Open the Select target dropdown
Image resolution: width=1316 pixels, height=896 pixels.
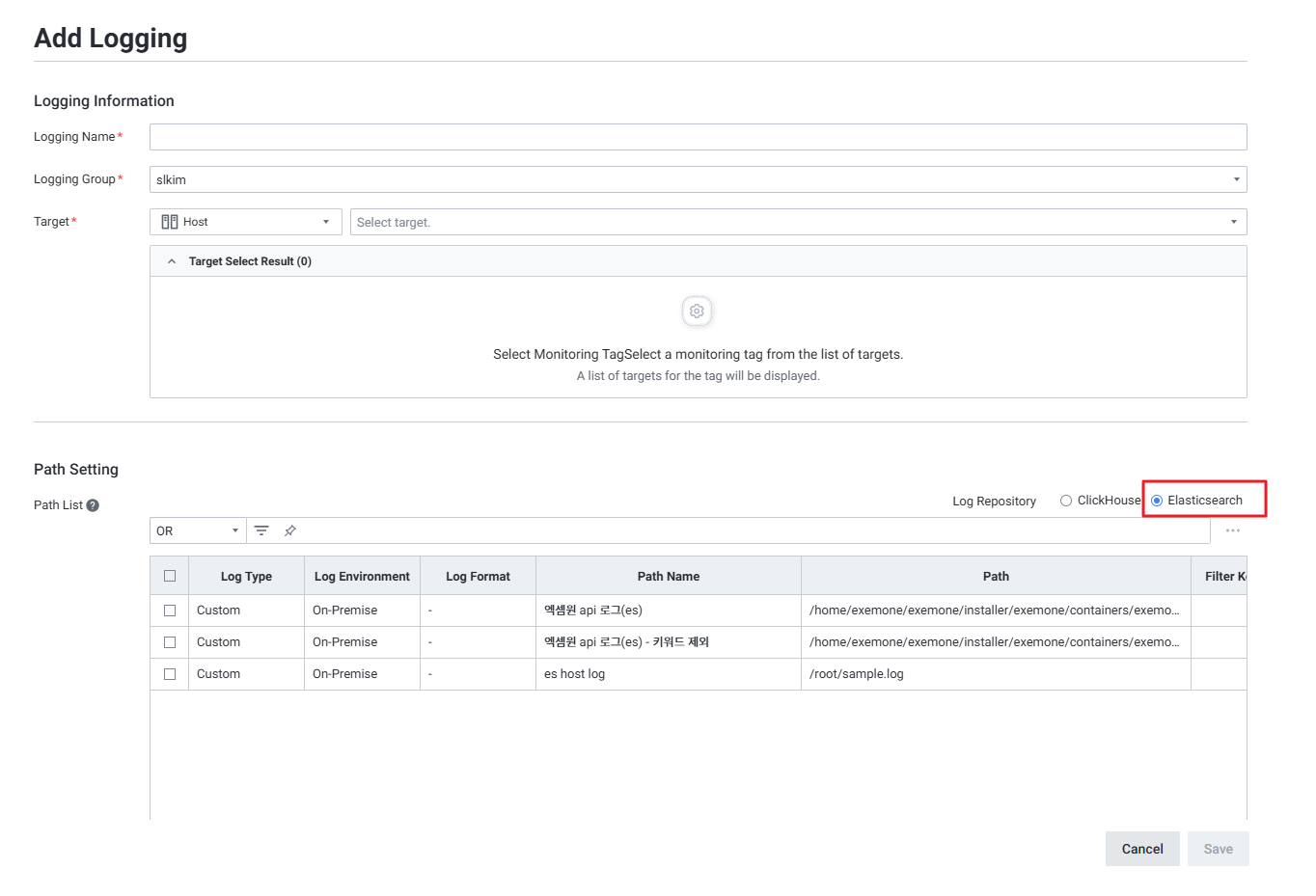coord(798,222)
